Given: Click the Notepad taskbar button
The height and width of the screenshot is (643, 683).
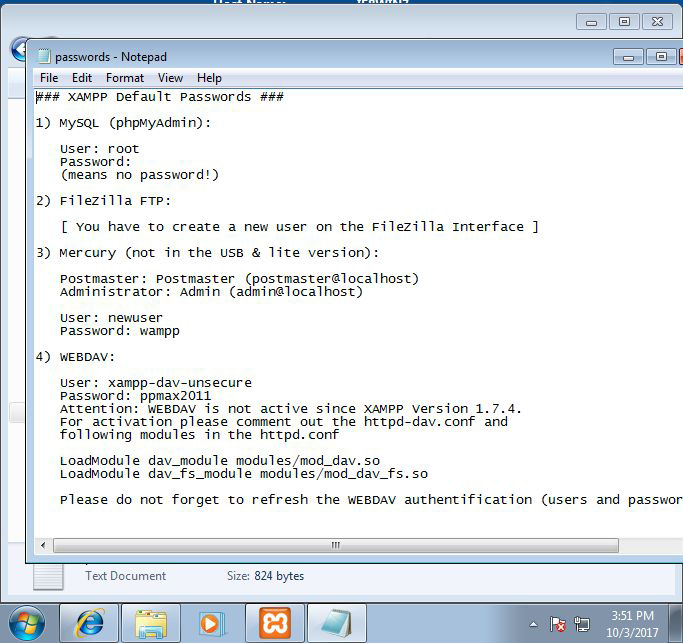Looking at the screenshot, I should [337, 623].
